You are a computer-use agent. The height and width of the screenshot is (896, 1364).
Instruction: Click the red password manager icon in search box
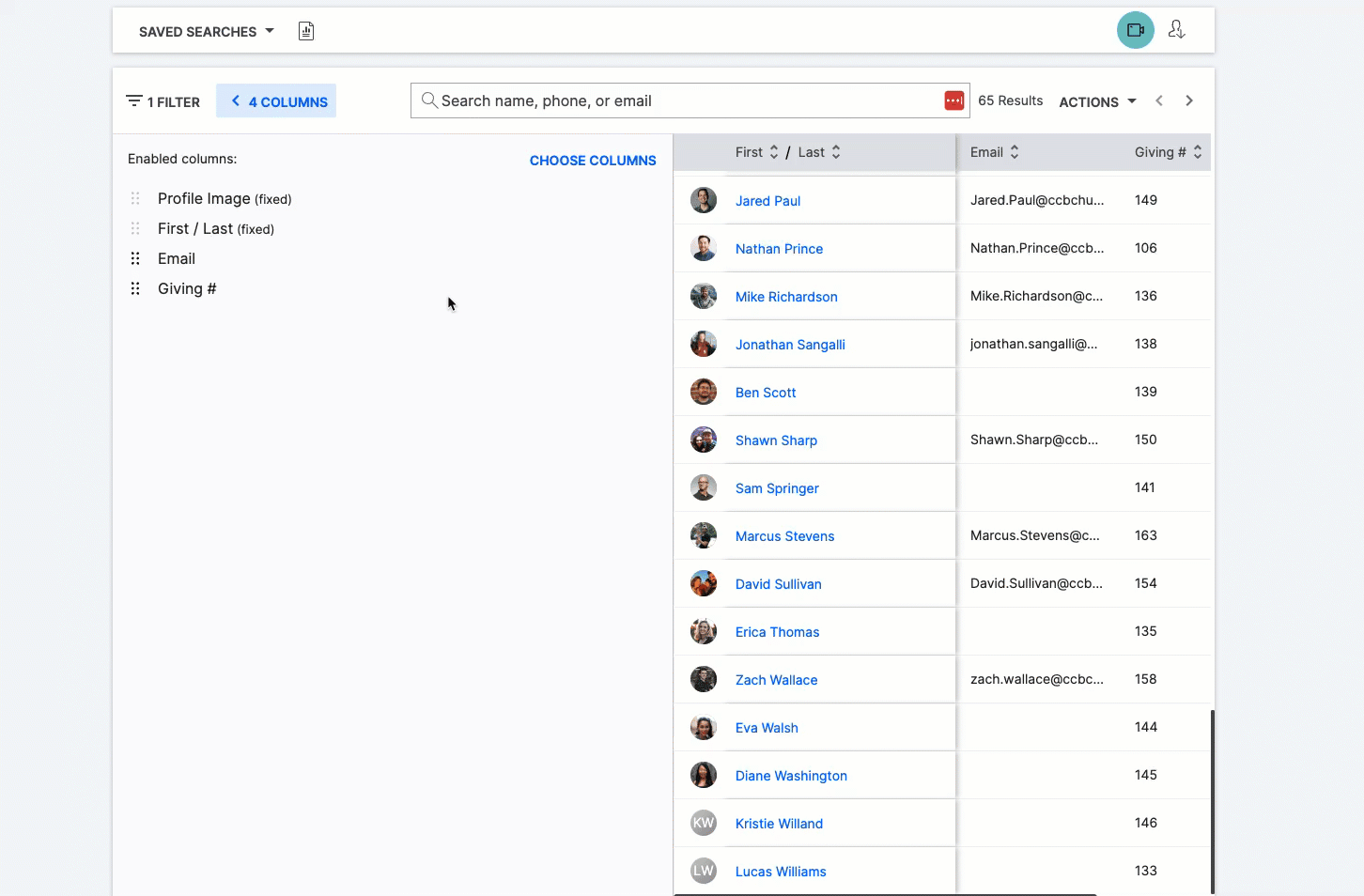click(953, 100)
